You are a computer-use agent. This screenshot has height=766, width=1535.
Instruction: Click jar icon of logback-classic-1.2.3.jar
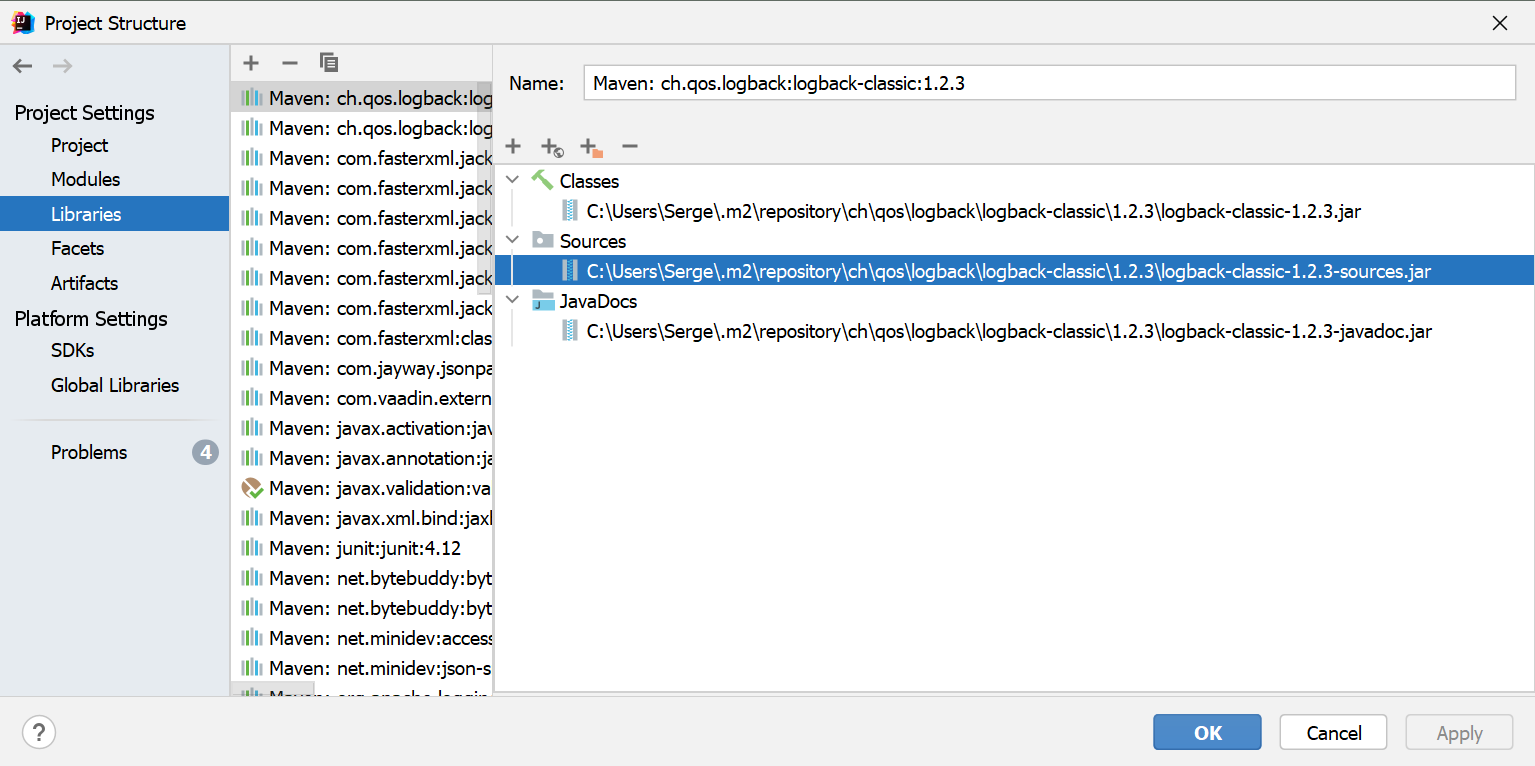coord(570,211)
